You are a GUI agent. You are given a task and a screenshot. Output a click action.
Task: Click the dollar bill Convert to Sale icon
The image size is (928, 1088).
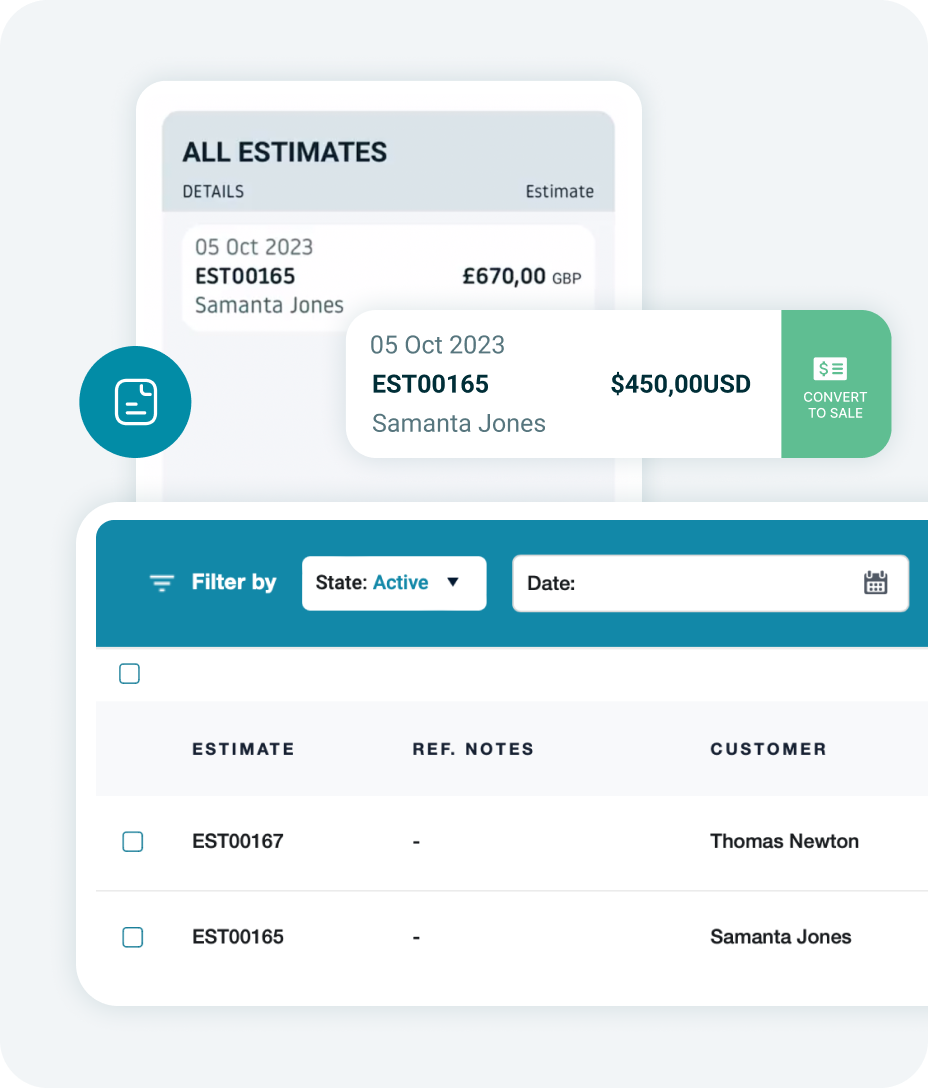pos(830,368)
